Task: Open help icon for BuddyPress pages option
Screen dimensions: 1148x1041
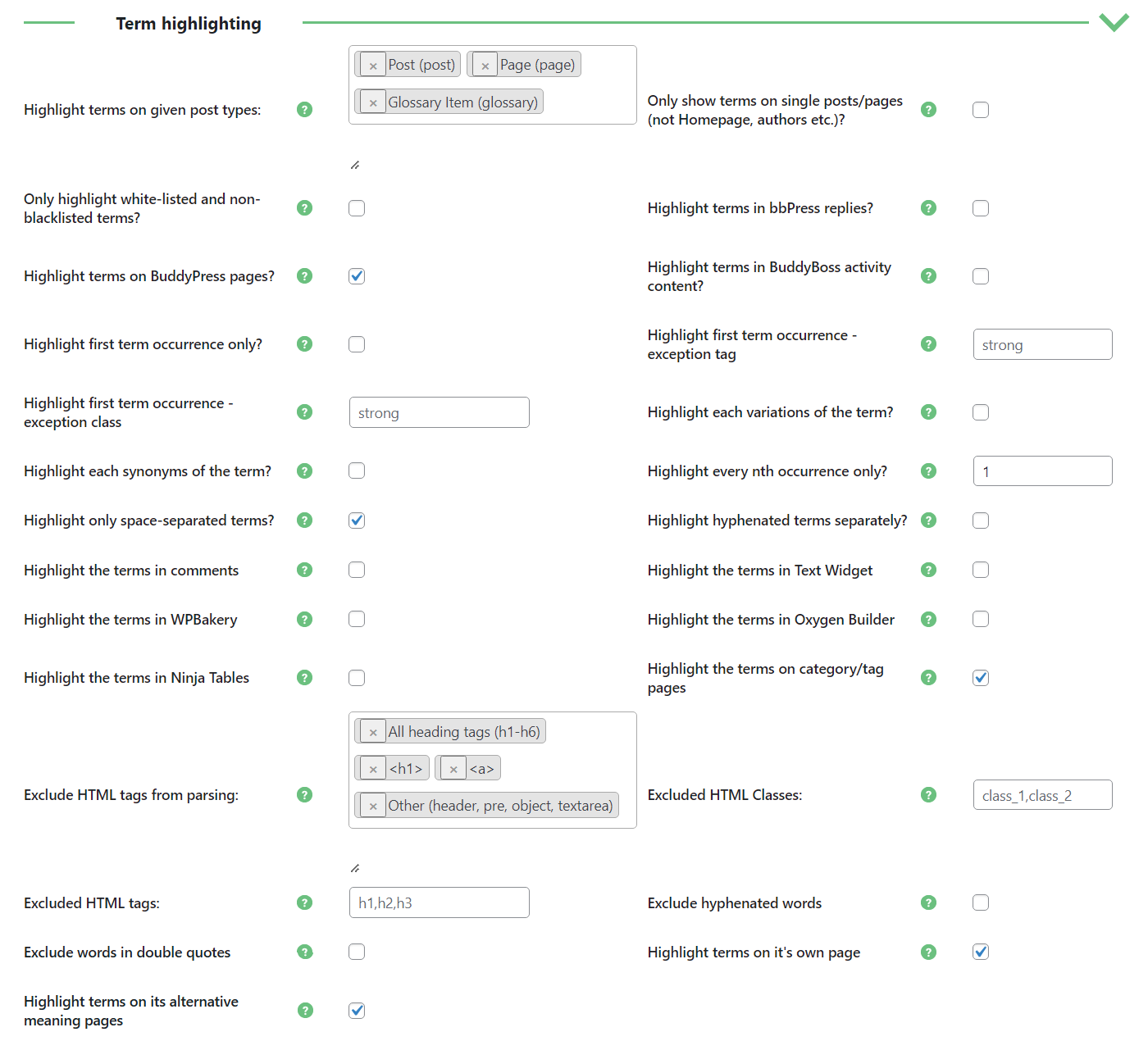Action: [304, 275]
